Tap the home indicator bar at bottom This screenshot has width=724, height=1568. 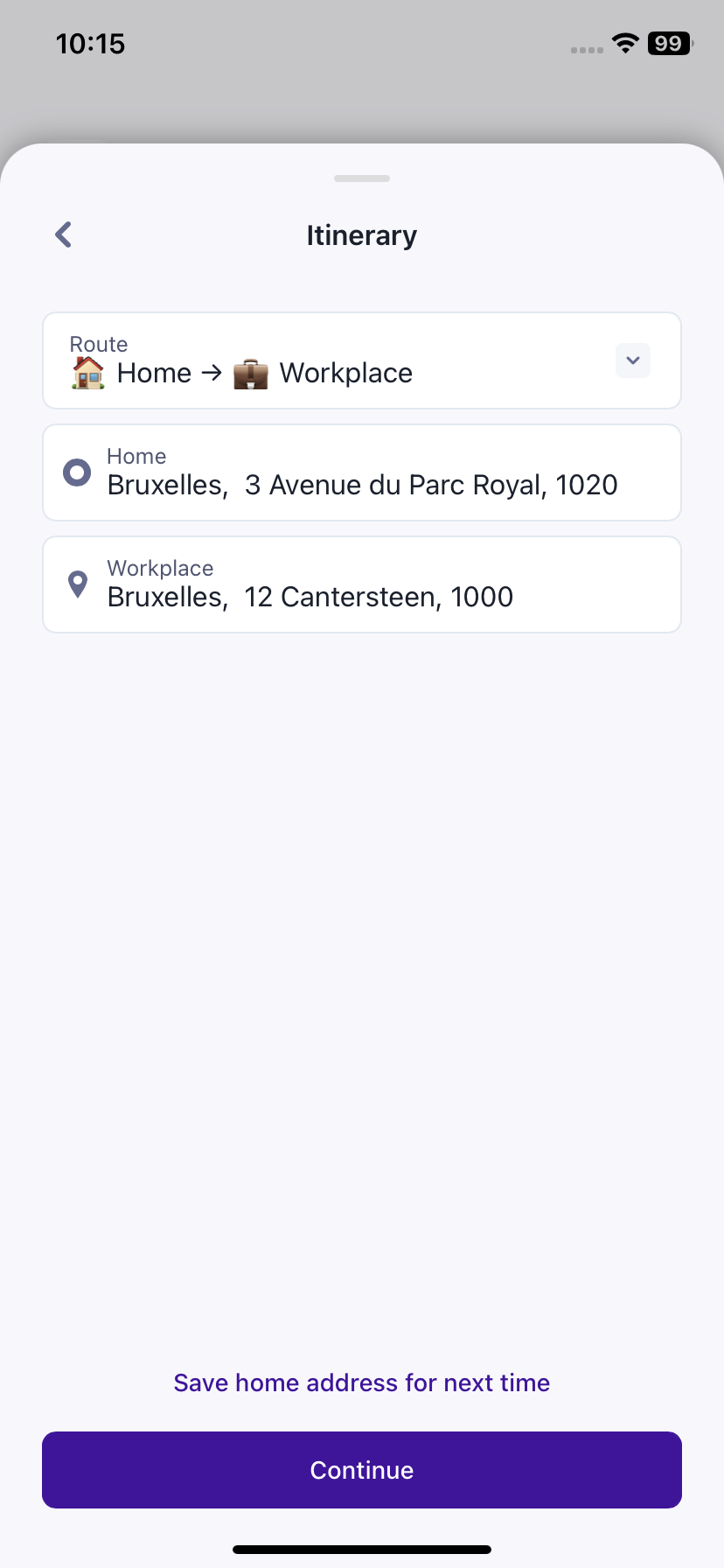click(x=362, y=1550)
